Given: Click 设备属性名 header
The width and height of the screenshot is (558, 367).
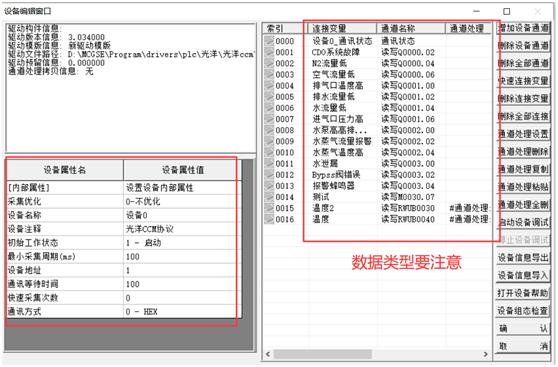Looking at the screenshot, I should pos(65,170).
